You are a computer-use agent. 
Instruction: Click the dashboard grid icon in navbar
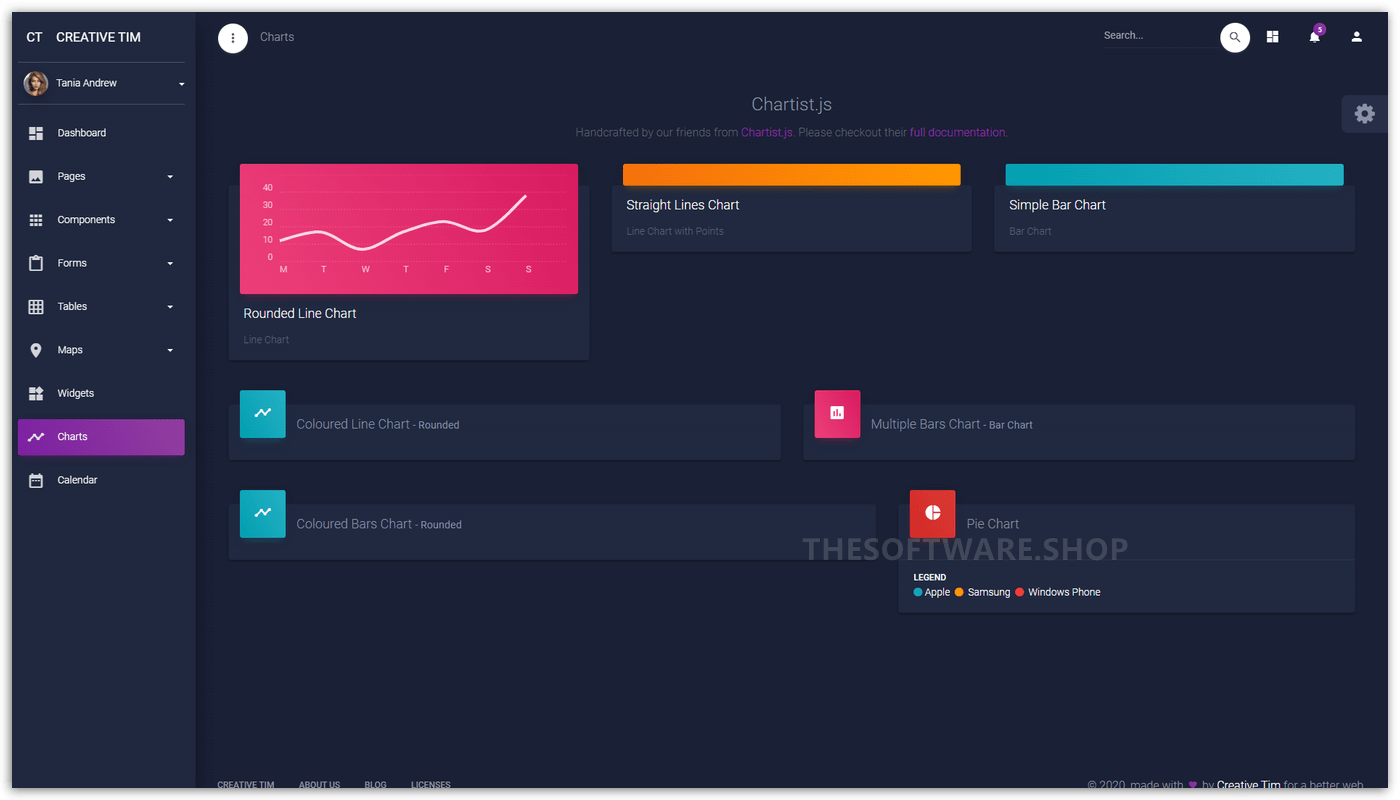[x=1272, y=37]
